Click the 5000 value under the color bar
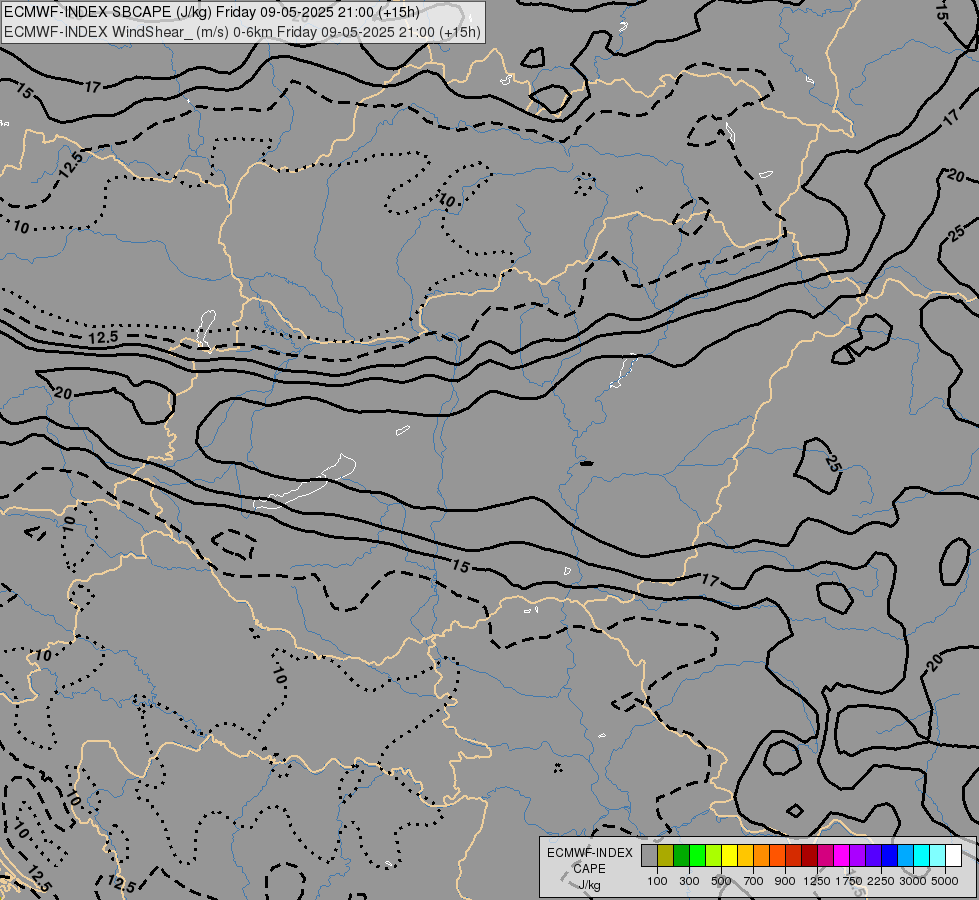This screenshot has height=900, width=979. coord(945,881)
